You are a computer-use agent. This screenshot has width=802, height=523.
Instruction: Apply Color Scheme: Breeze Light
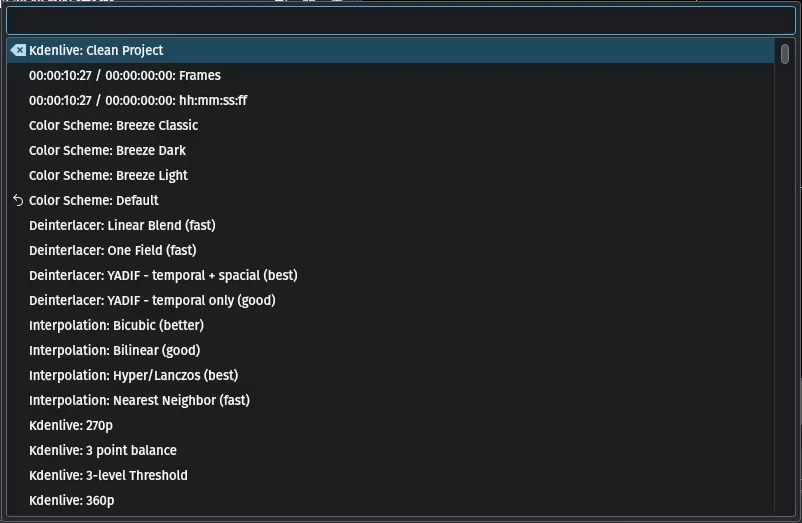[390, 175]
